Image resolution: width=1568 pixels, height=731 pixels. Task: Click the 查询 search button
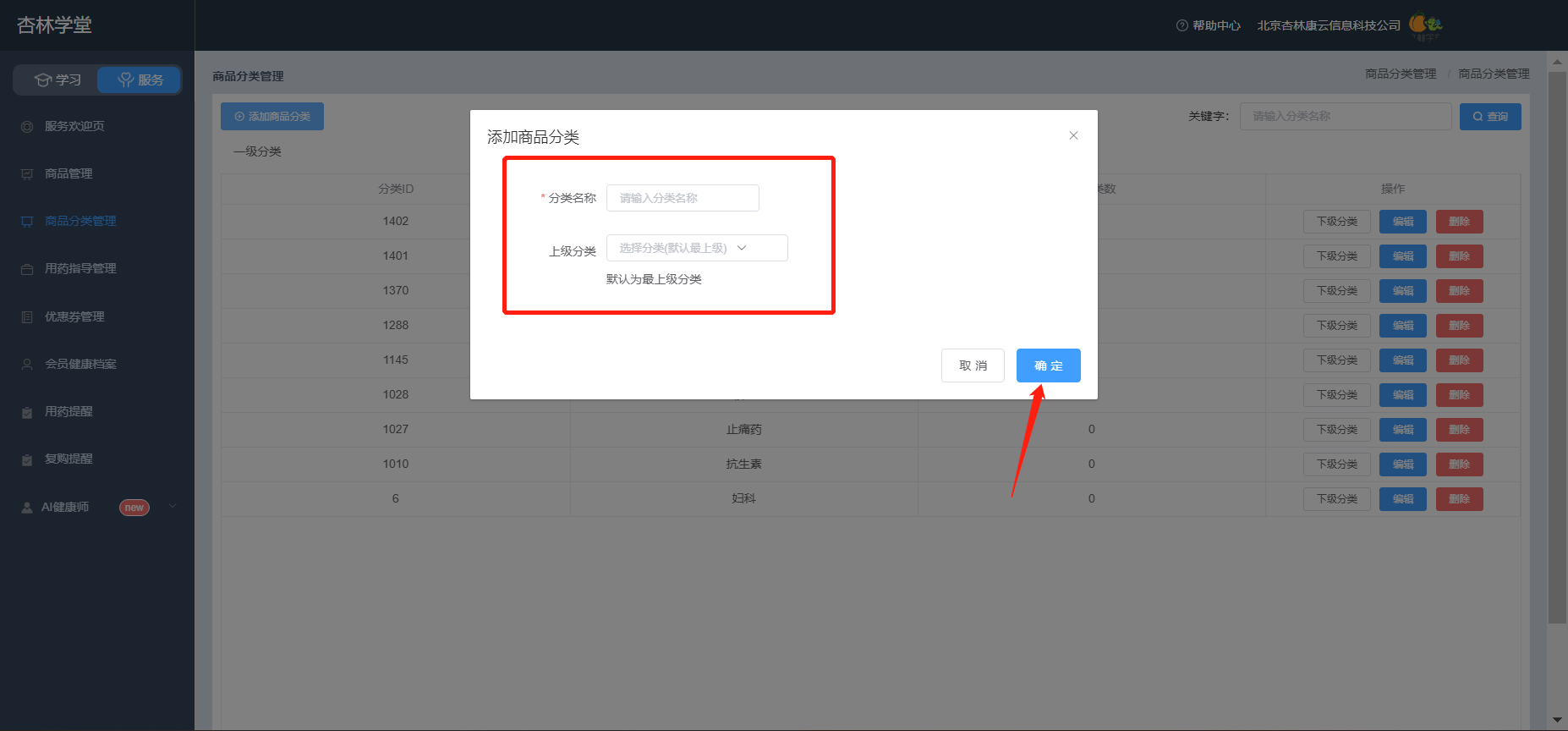pos(1490,117)
